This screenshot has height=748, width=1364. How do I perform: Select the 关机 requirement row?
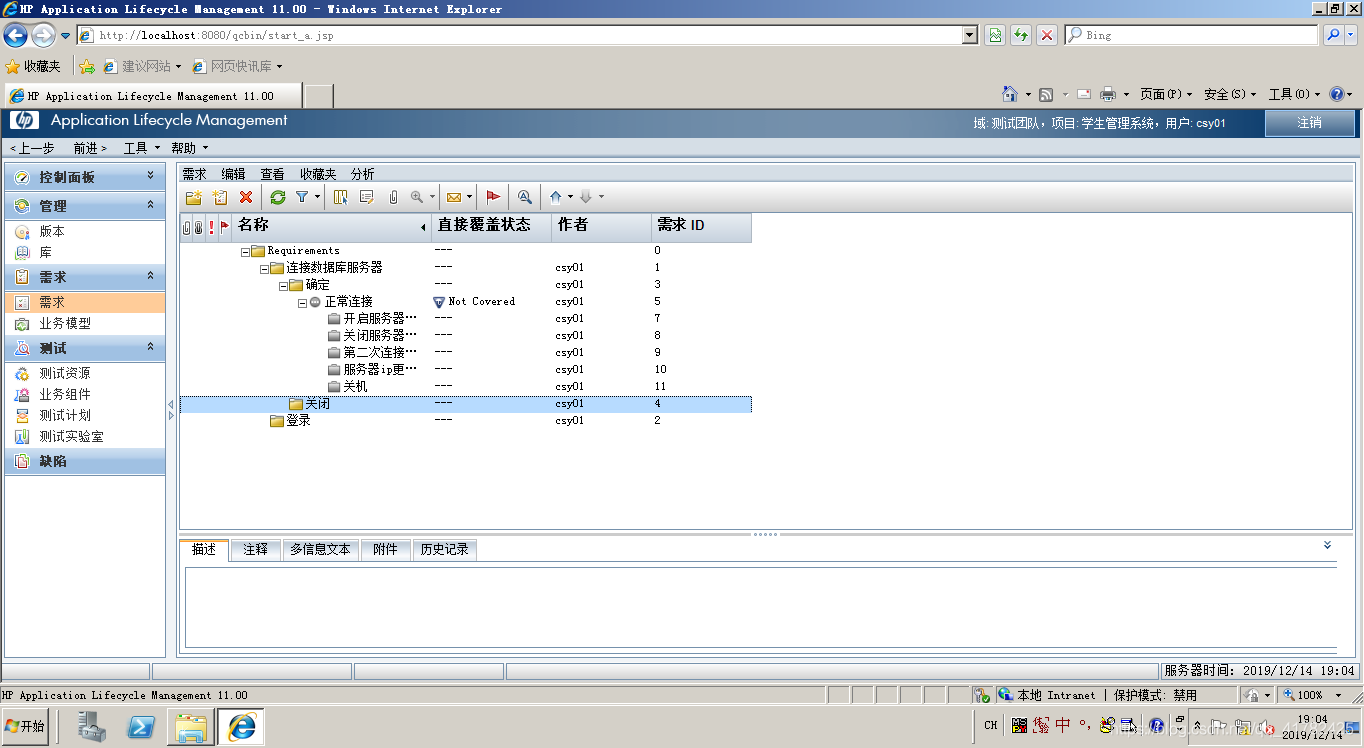click(356, 386)
